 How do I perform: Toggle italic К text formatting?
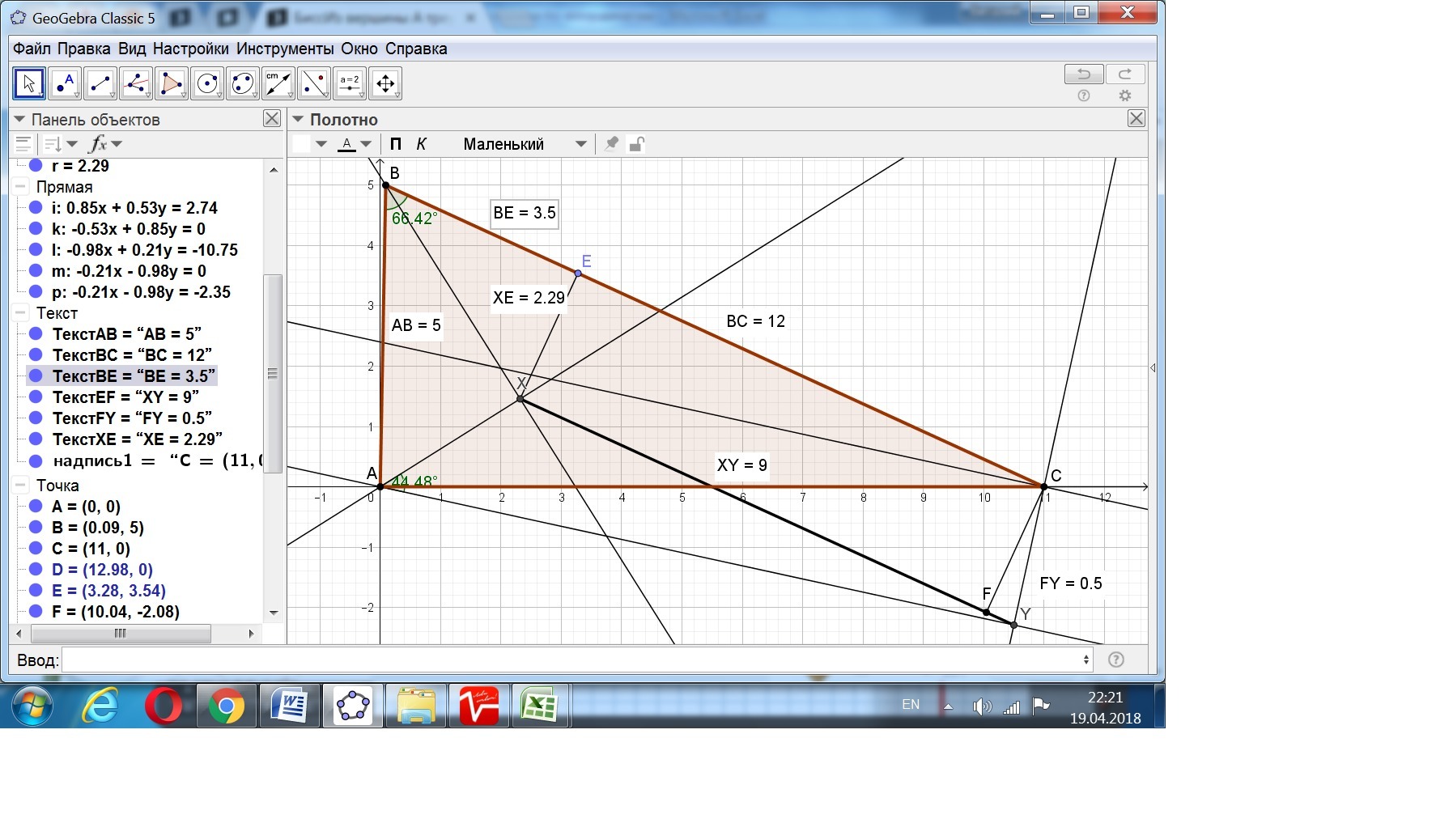pos(422,144)
